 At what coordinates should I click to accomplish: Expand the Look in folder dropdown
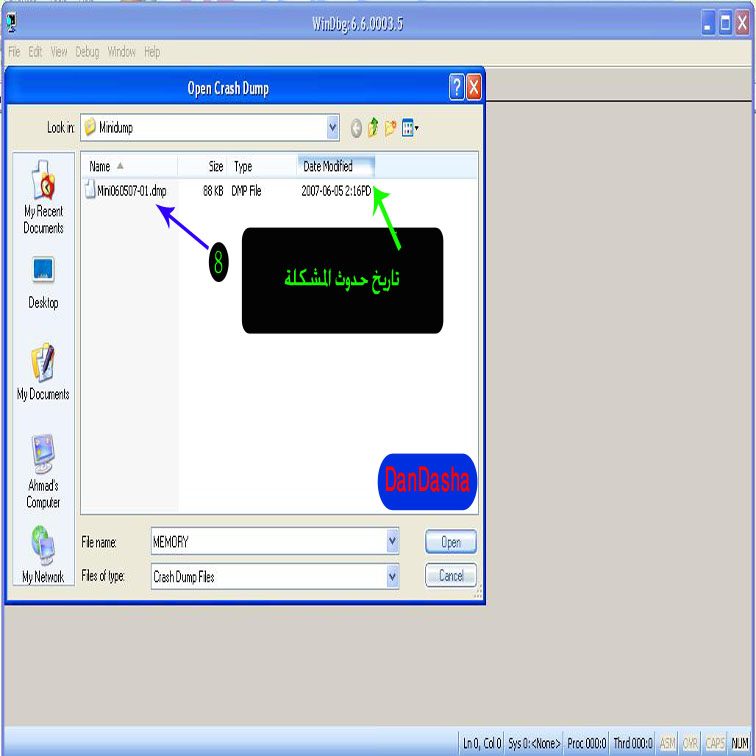pos(332,128)
